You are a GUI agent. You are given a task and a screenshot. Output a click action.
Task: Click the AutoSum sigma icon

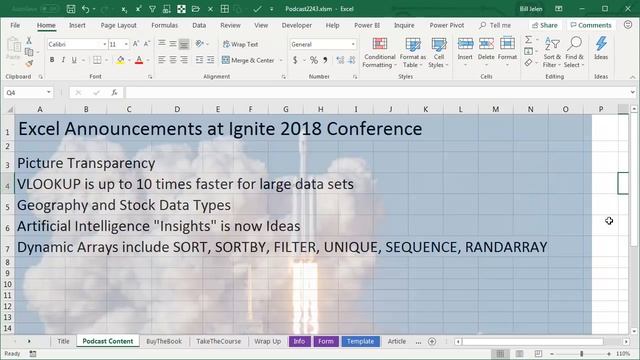coord(528,40)
